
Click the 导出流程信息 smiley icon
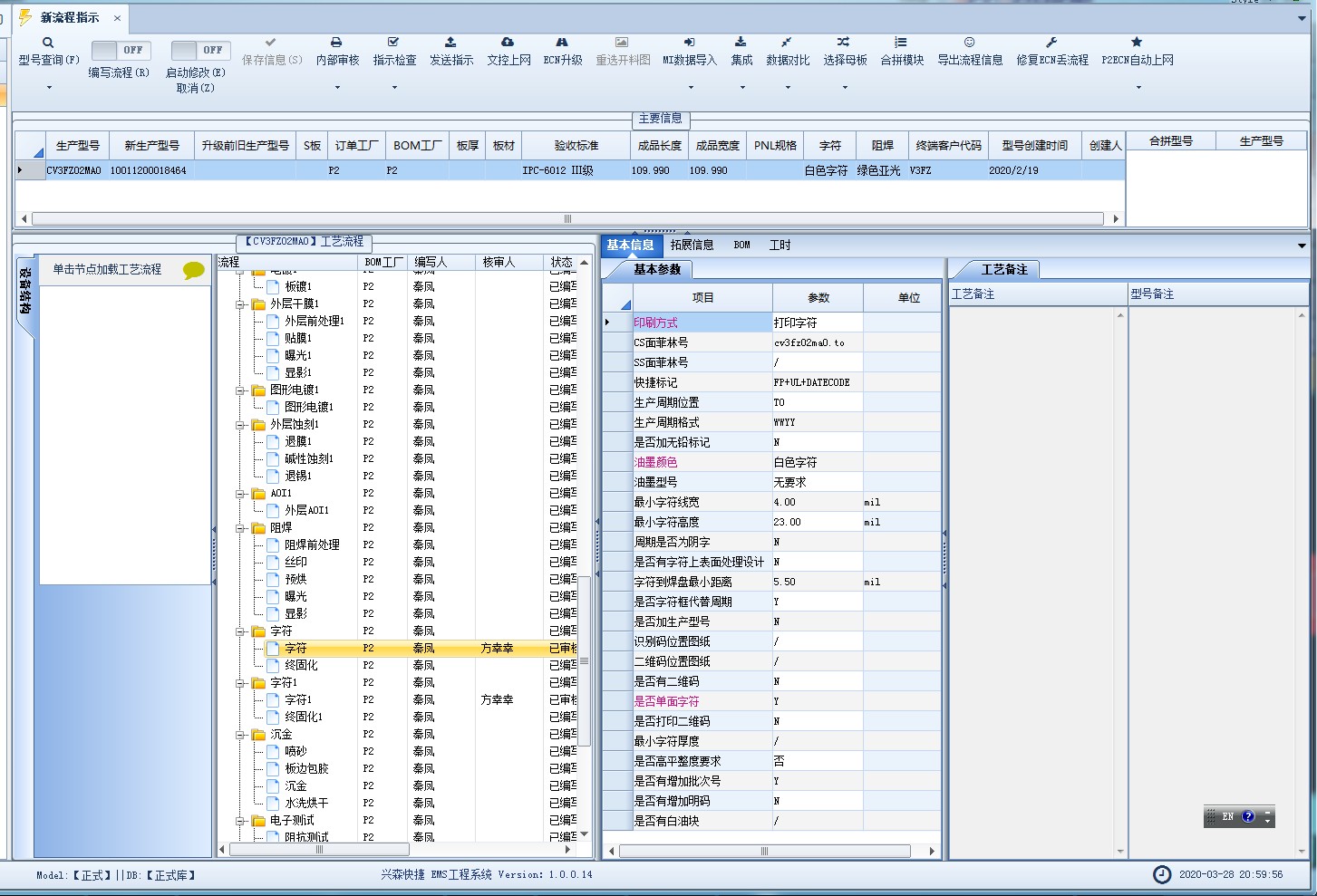[969, 43]
